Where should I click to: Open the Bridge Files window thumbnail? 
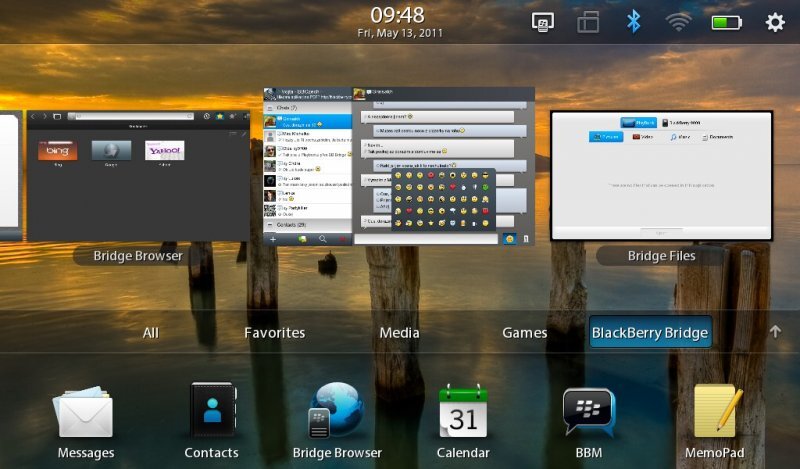pos(661,176)
